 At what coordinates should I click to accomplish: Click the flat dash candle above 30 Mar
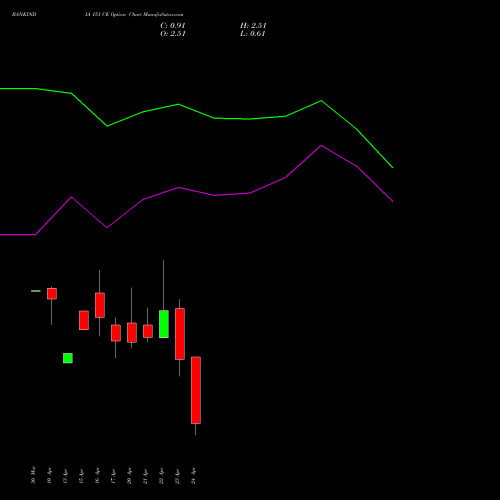[36, 291]
